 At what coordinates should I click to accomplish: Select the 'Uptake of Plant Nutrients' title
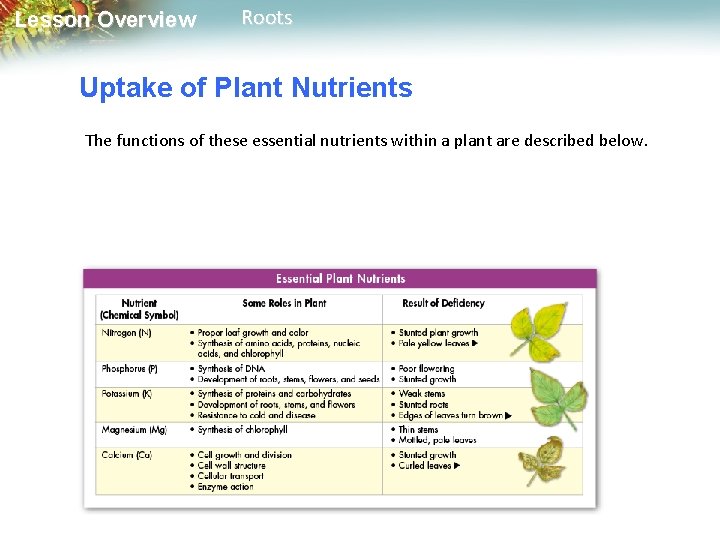click(x=246, y=87)
